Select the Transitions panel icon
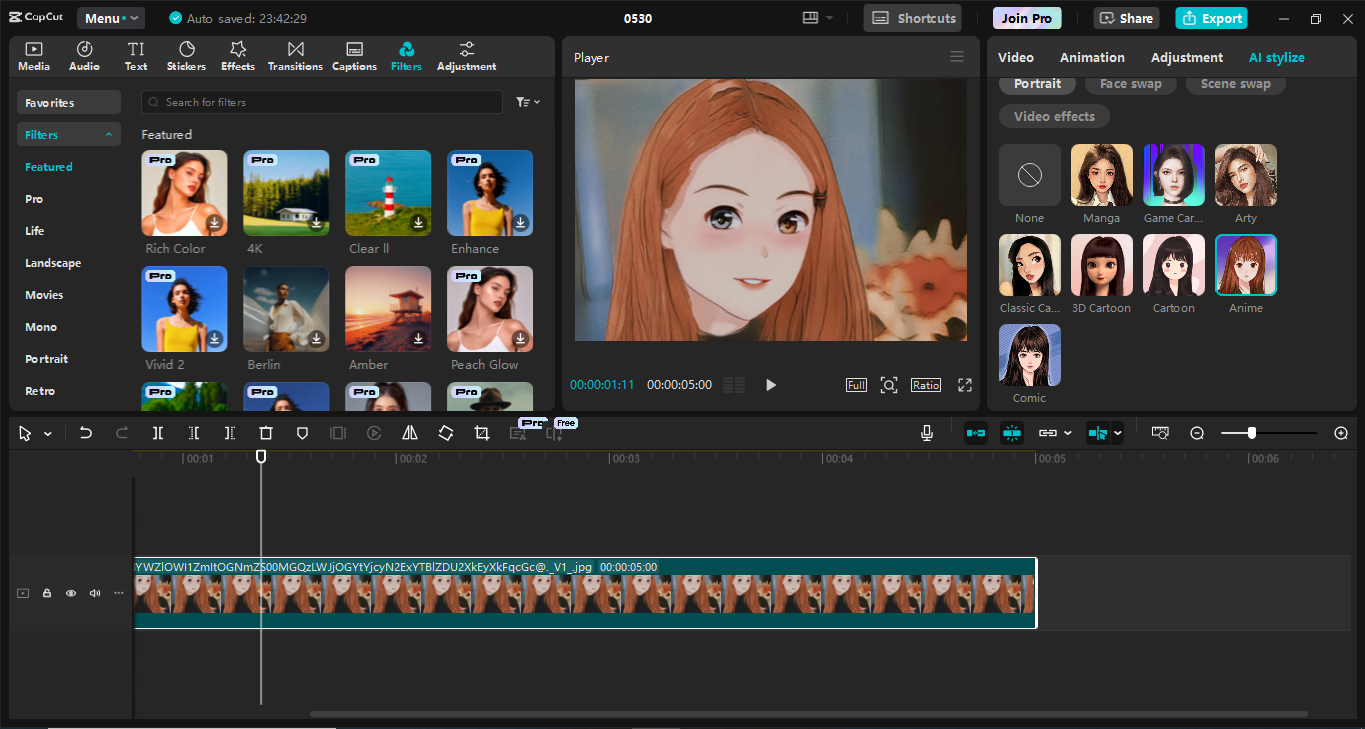Screen dimensions: 1365x729 (295, 55)
